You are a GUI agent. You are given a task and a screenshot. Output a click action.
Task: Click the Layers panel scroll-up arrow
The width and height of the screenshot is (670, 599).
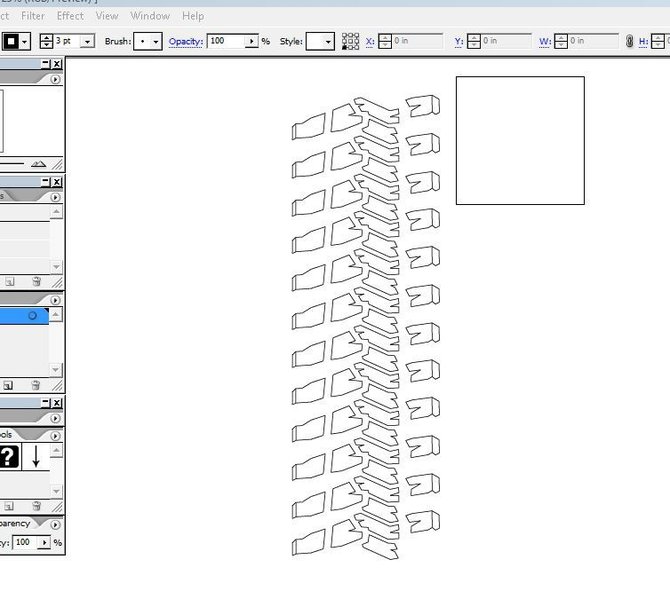[56, 315]
